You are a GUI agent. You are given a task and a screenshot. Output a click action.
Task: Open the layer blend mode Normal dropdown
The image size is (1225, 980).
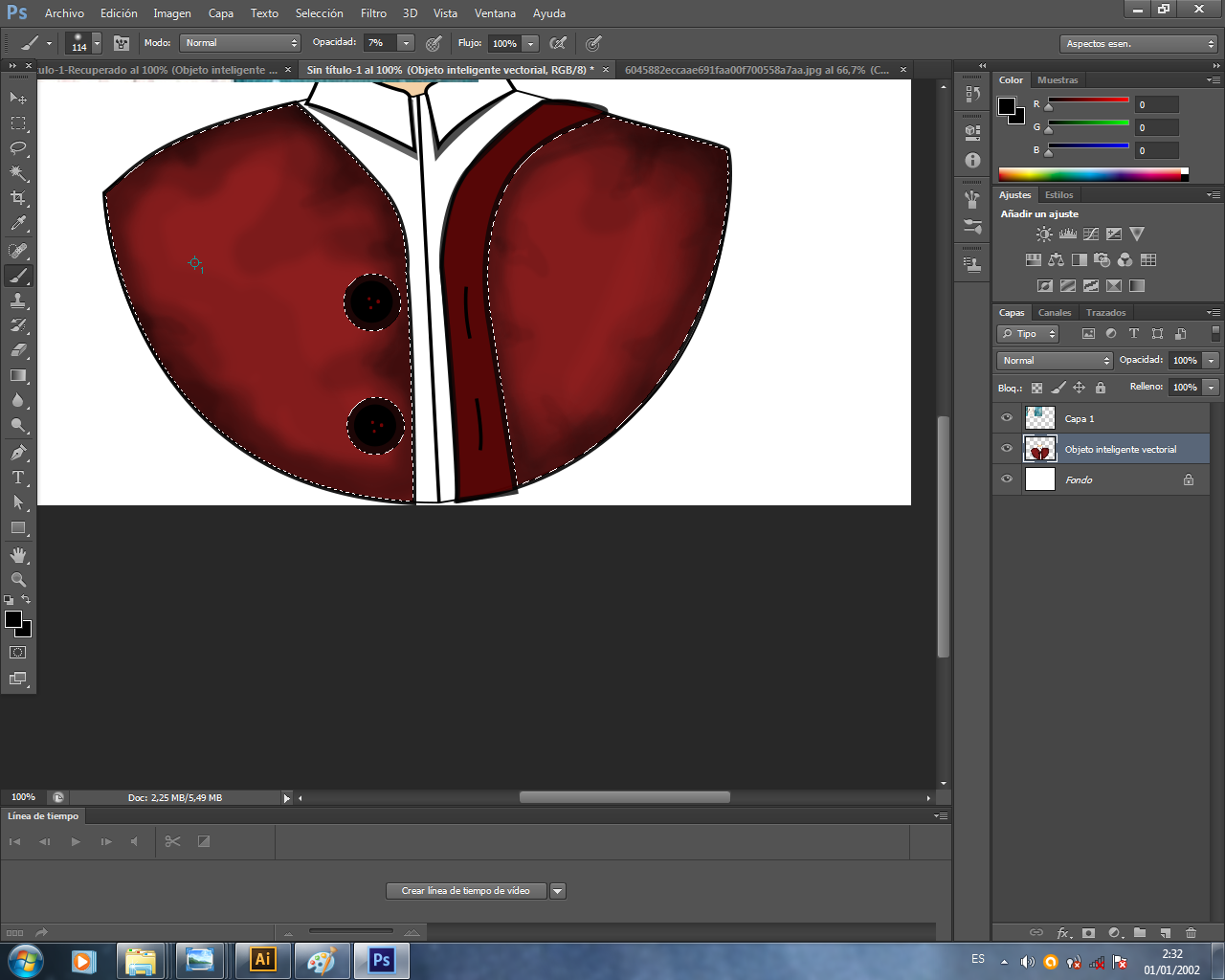click(x=1055, y=361)
